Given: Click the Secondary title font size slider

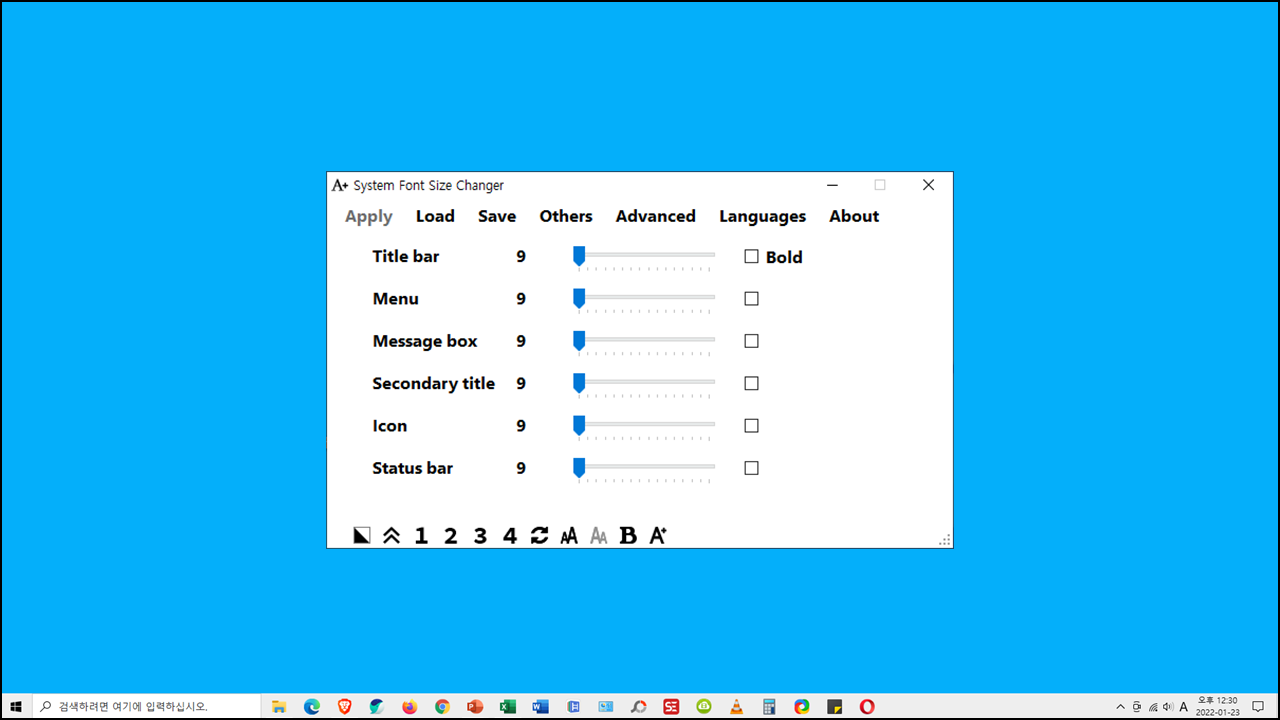Looking at the screenshot, I should click(644, 384).
